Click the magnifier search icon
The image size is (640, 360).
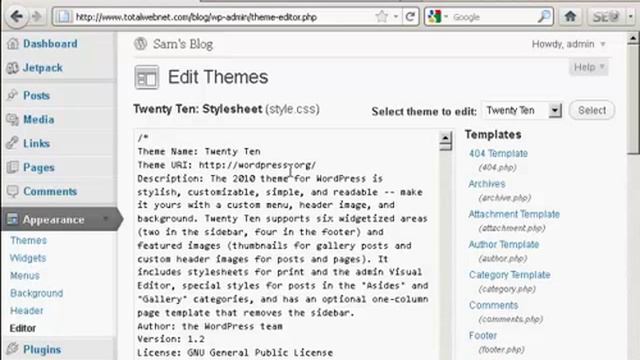pyautogui.click(x=544, y=17)
